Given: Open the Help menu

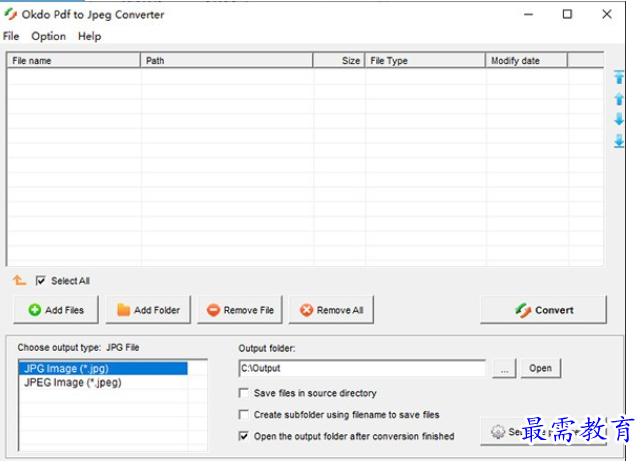Looking at the screenshot, I should [x=89, y=36].
